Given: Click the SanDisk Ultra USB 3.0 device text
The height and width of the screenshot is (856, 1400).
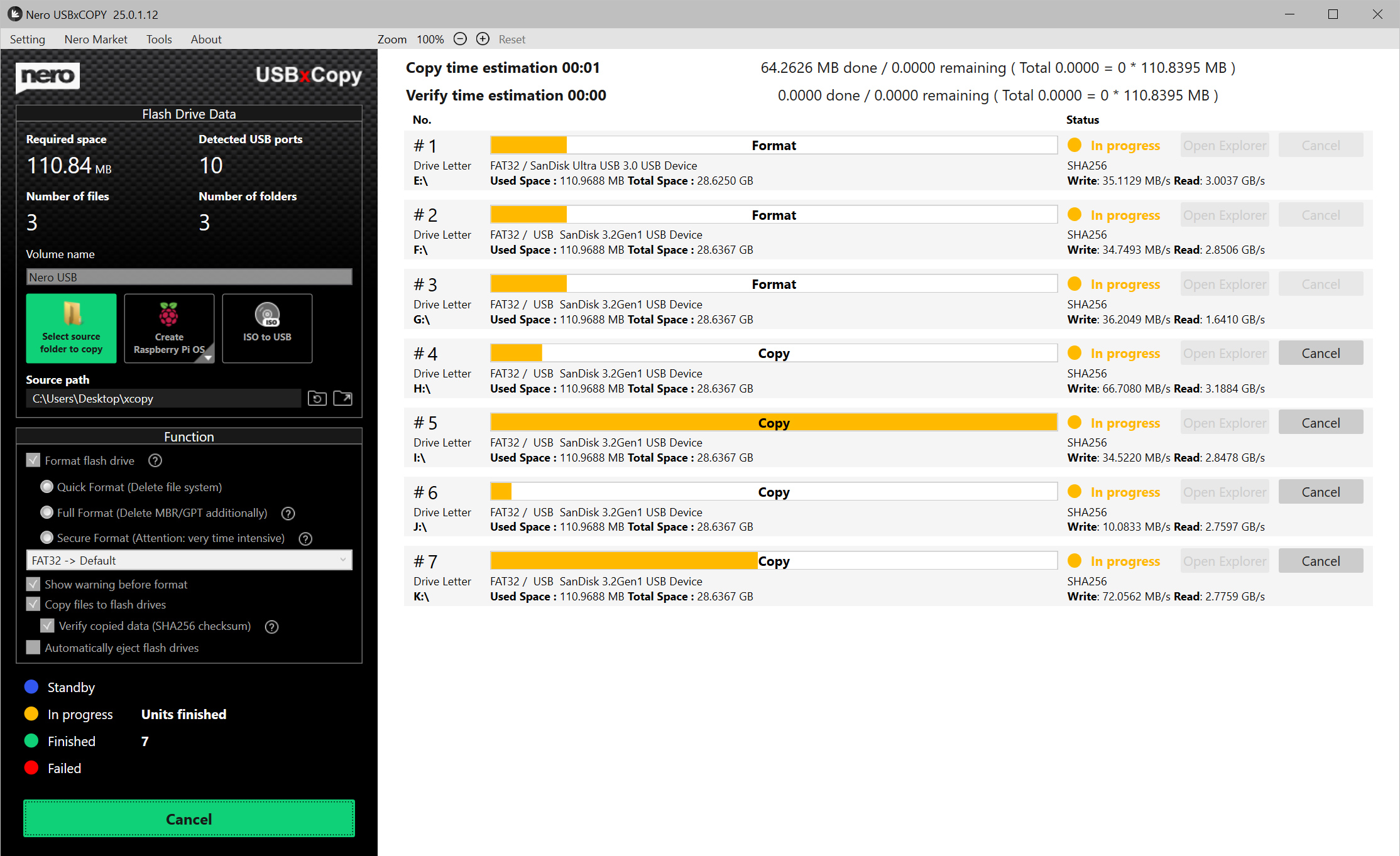Looking at the screenshot, I should coord(613,165).
